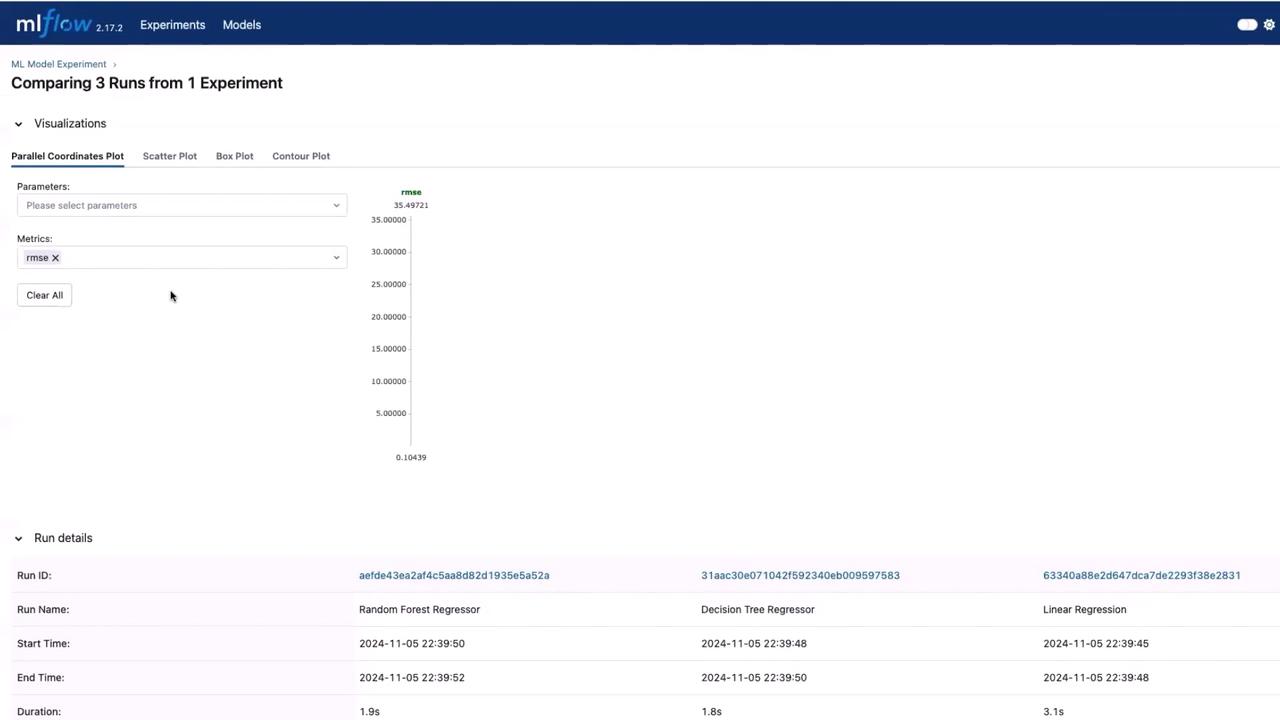1280x720 pixels.
Task: Open Linear Regression run ID 63340a88 link
Action: (x=1141, y=575)
